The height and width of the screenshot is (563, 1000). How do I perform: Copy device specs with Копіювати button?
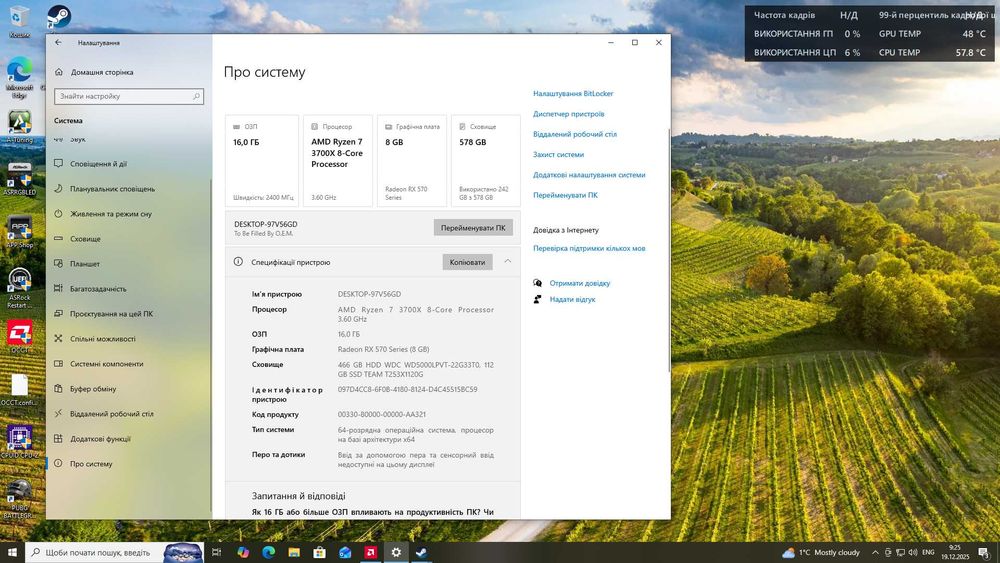point(467,262)
